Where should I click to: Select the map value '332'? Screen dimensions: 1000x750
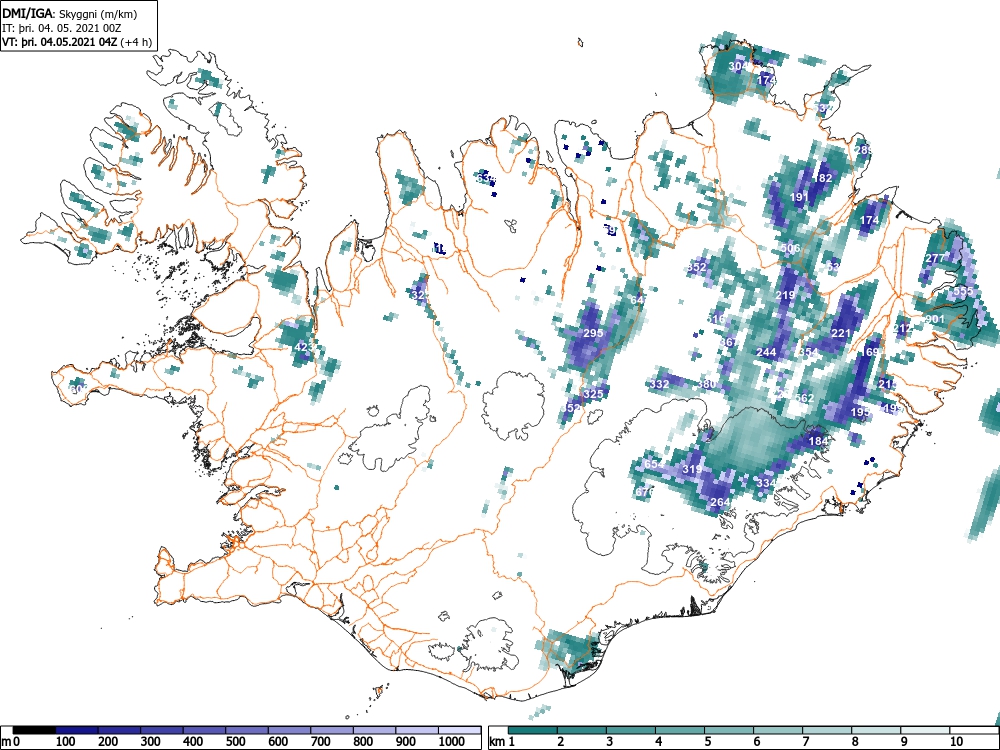[659, 385]
